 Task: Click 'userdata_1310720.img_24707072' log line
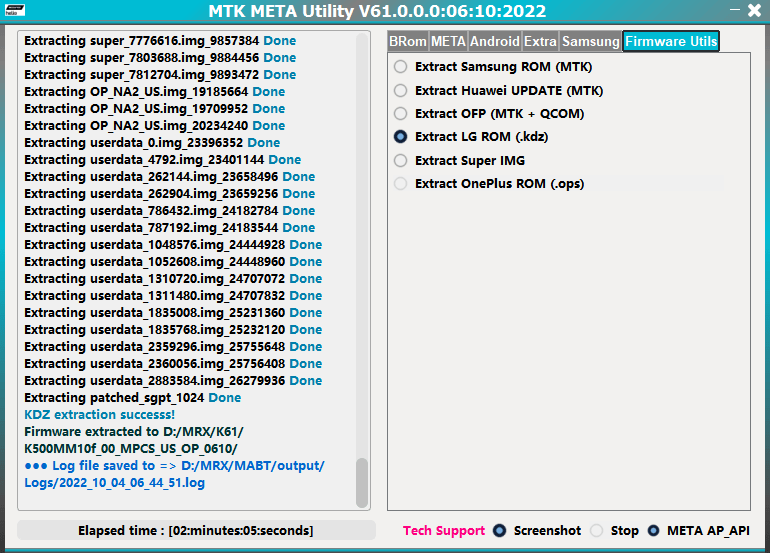(173, 278)
